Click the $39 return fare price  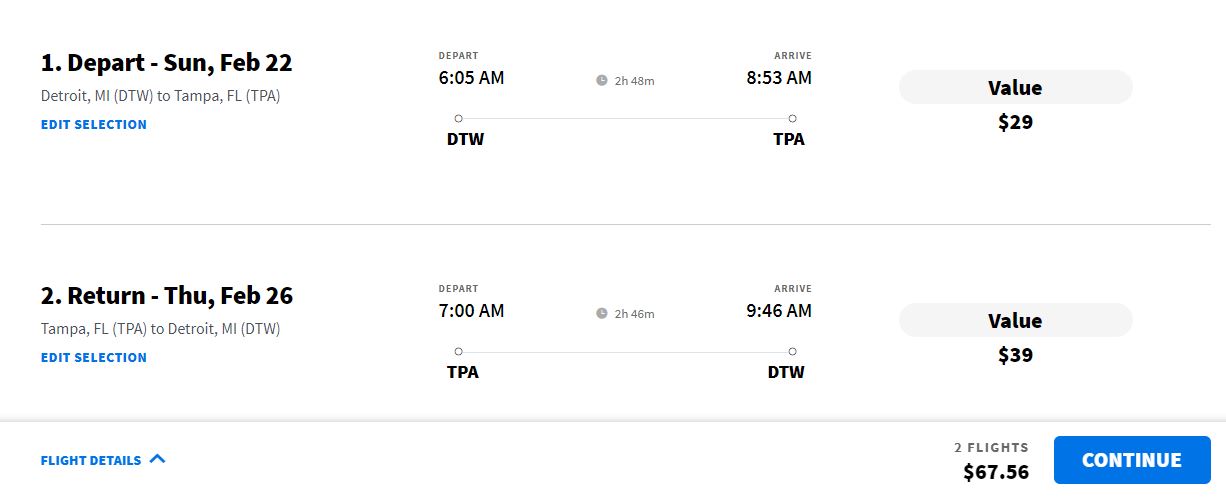(x=1015, y=356)
